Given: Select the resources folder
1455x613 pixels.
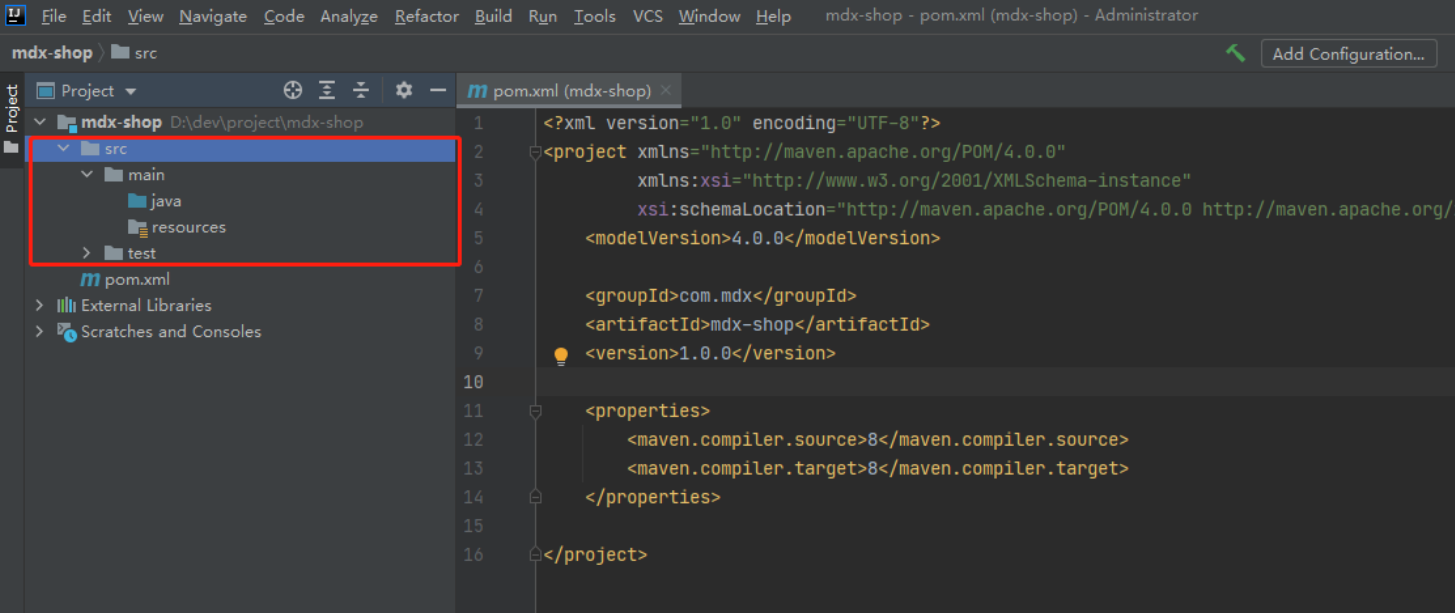Looking at the screenshot, I should click(188, 227).
